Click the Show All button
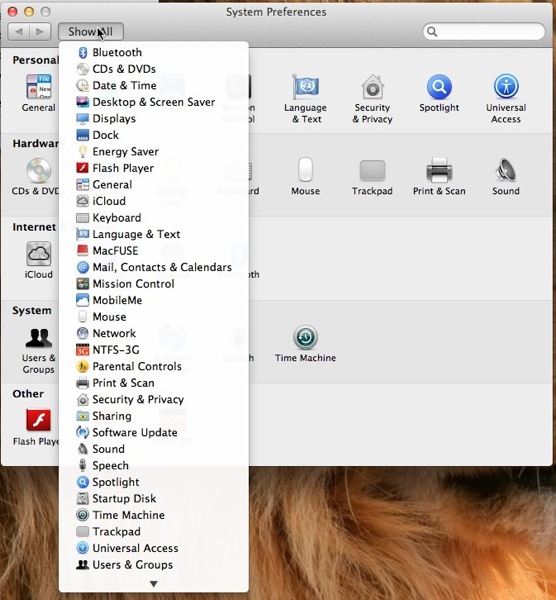This screenshot has height=600, width=556. [x=91, y=31]
